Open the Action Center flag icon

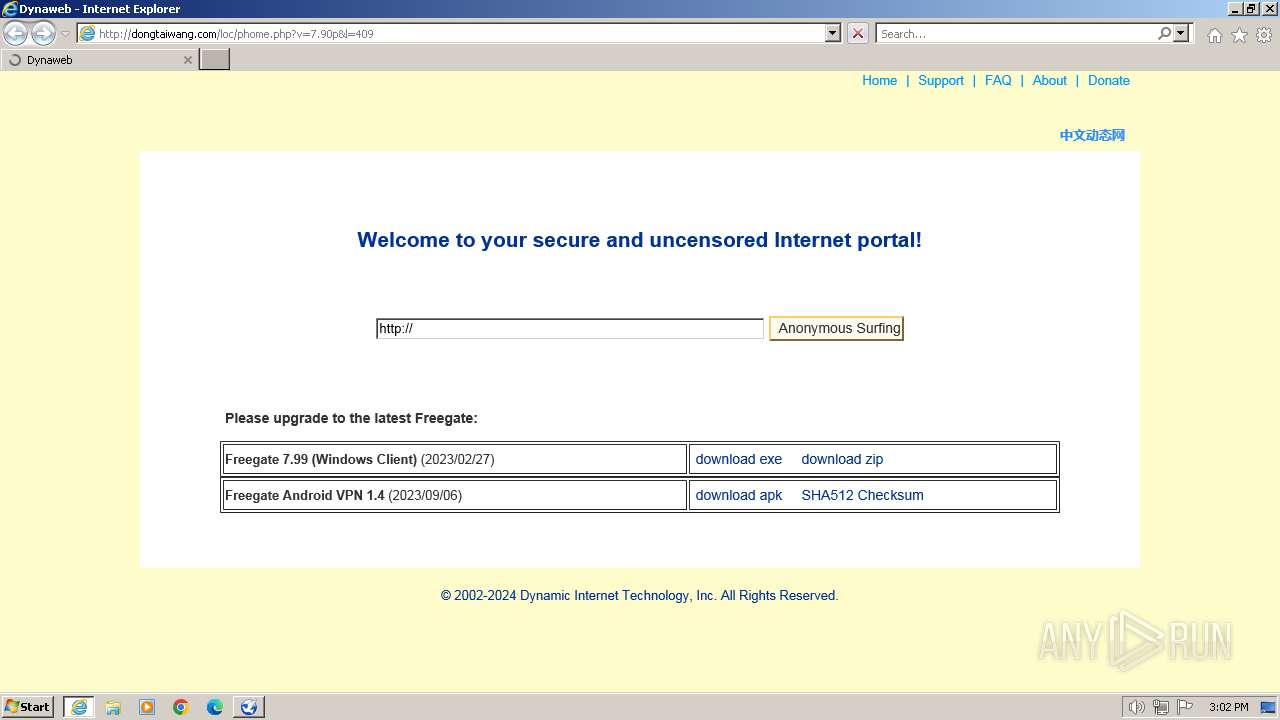tap(1185, 707)
